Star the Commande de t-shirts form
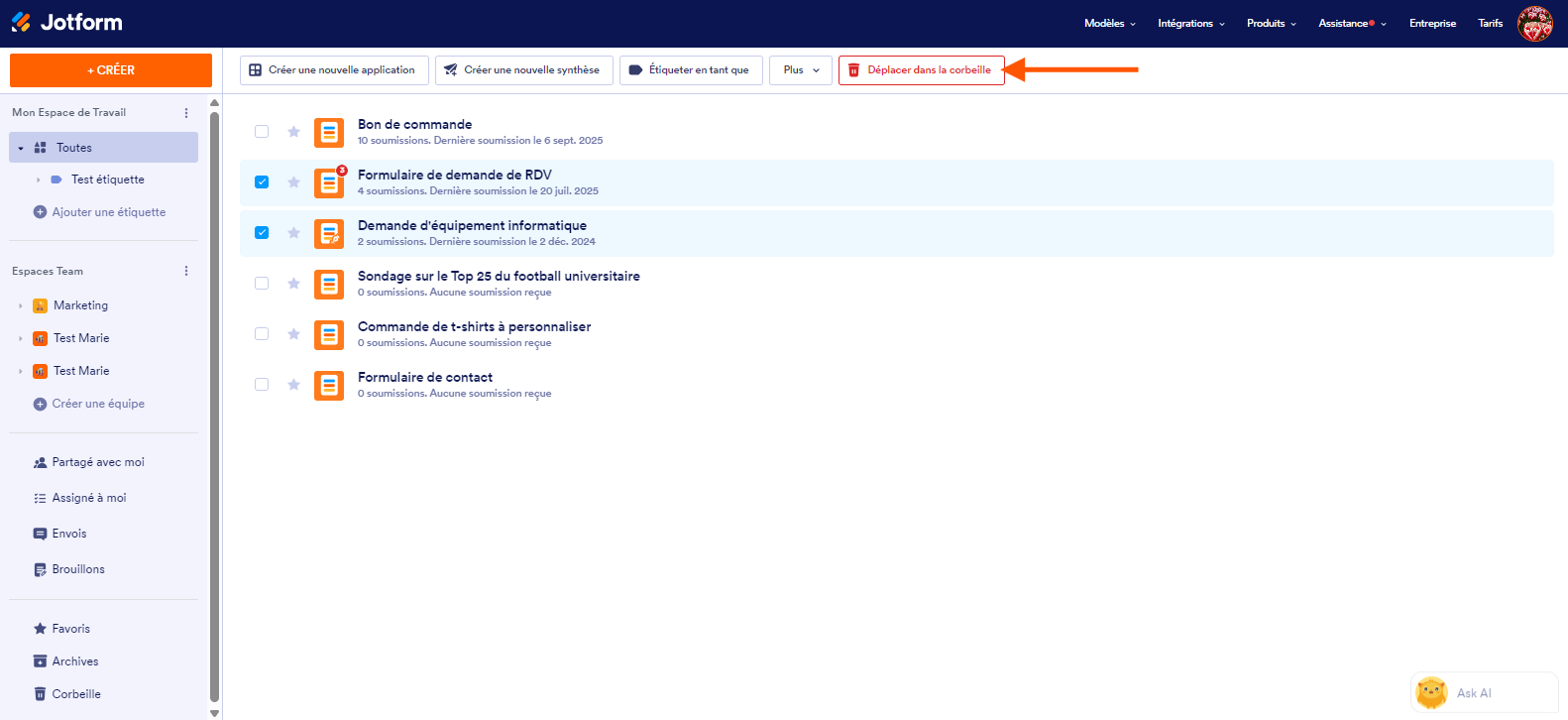This screenshot has height=720, width=1568. tap(293, 334)
